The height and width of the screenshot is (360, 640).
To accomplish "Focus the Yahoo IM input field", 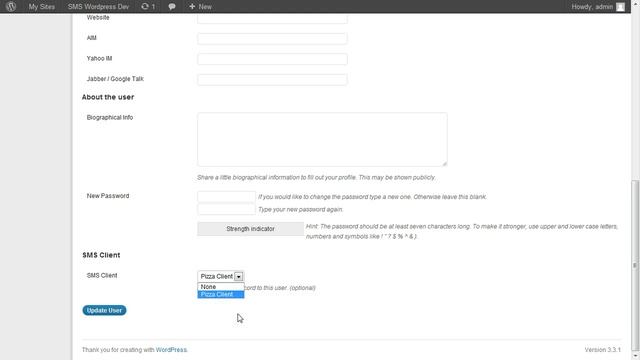I will click(272, 59).
